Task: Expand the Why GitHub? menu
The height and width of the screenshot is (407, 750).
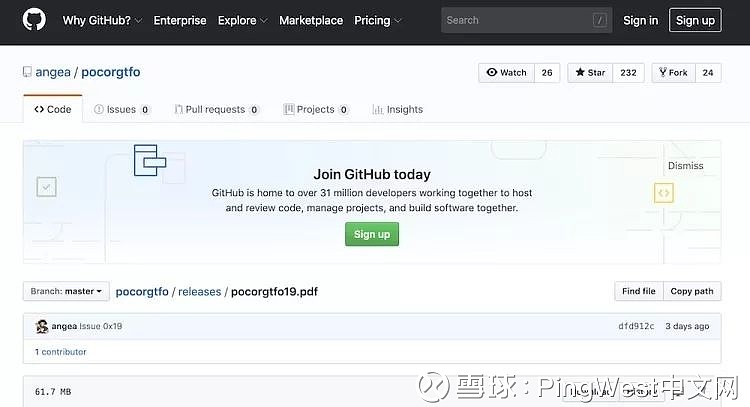Action: [x=102, y=21]
